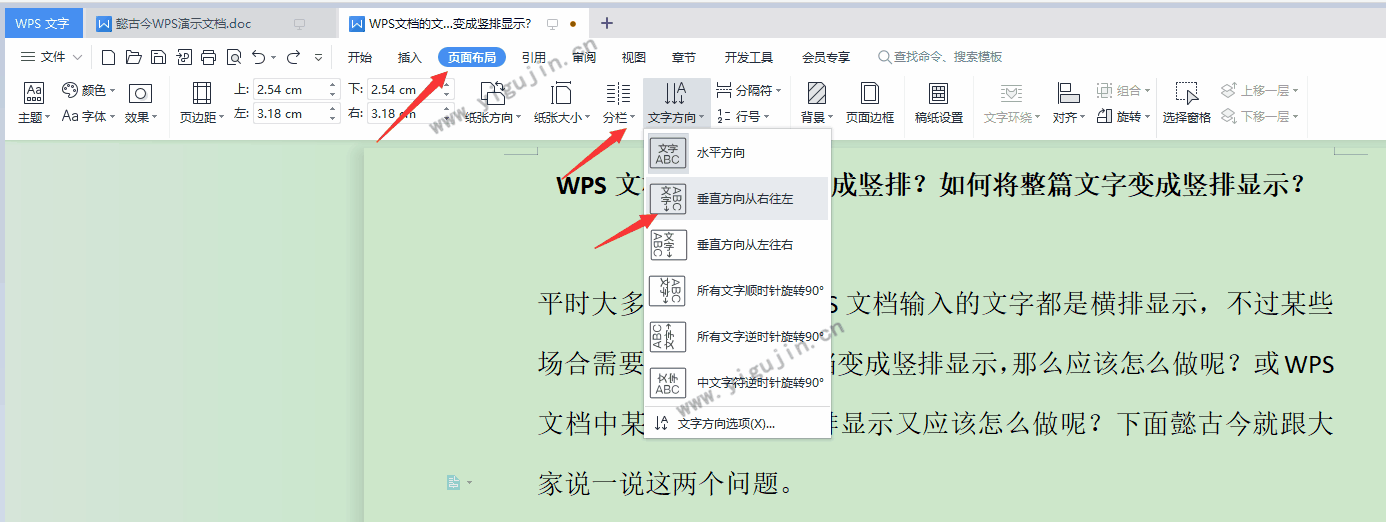The width and height of the screenshot is (1386, 522).
Task: Undo the last action
Action: click(x=258, y=57)
